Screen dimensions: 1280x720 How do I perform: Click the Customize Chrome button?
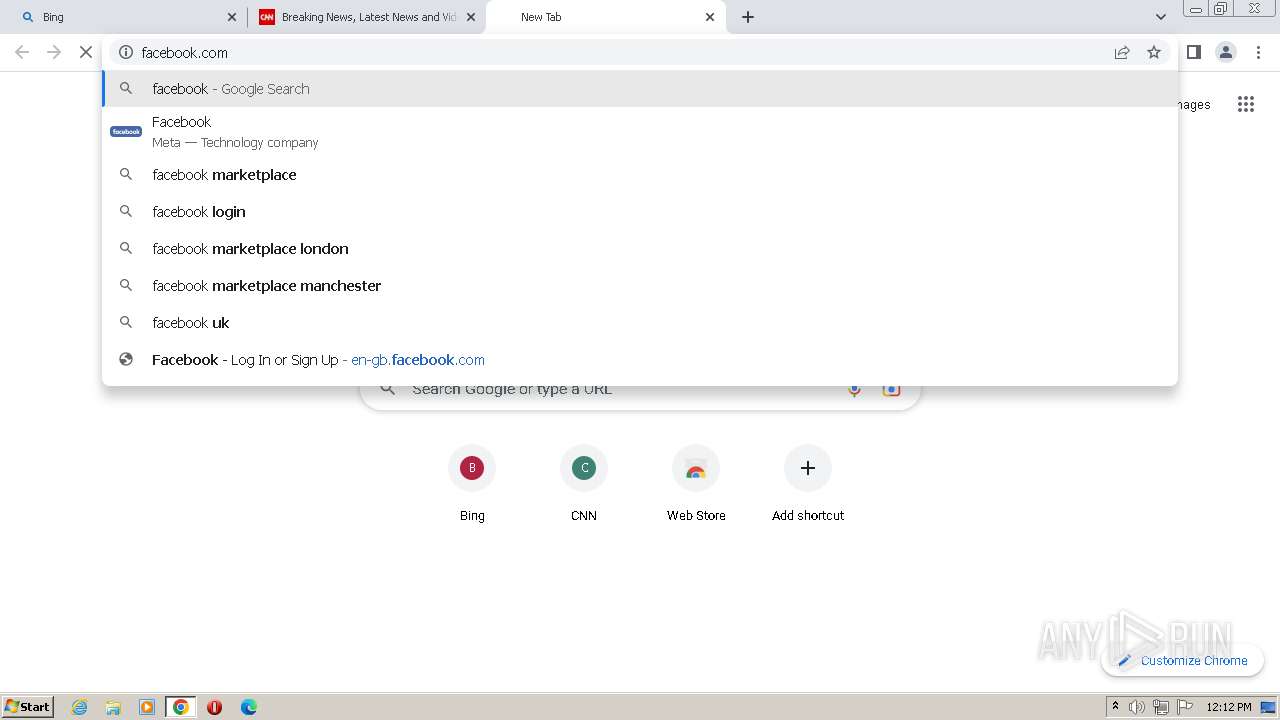(x=1182, y=660)
